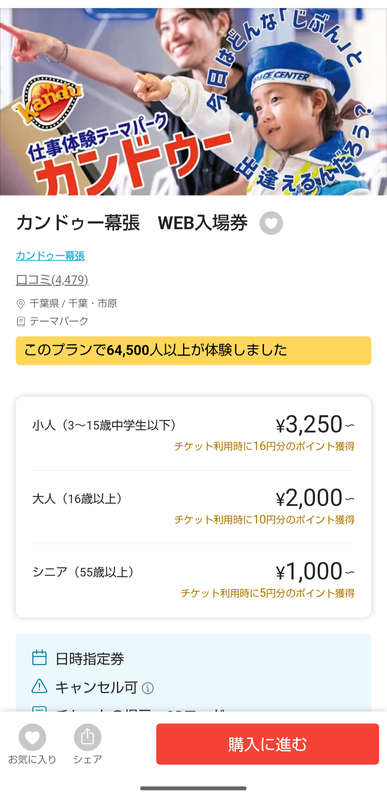Tap the warning triangle icon by キャンセル可
Viewport: 387px width, 800px height.
point(39,687)
